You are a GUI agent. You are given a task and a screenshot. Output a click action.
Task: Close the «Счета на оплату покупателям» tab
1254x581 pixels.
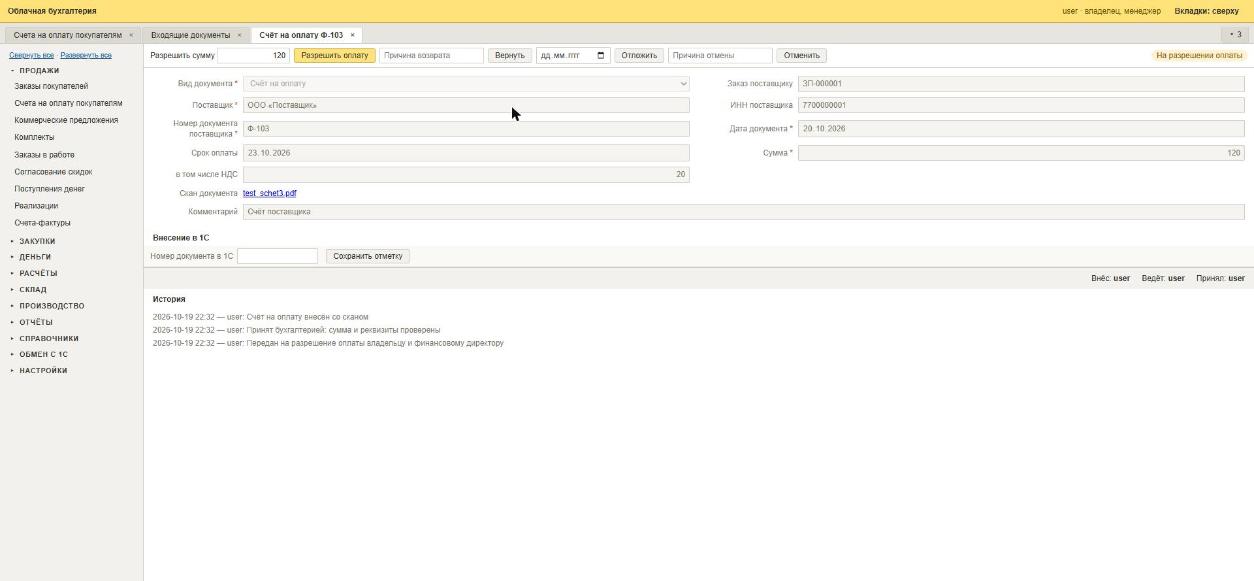coord(131,35)
